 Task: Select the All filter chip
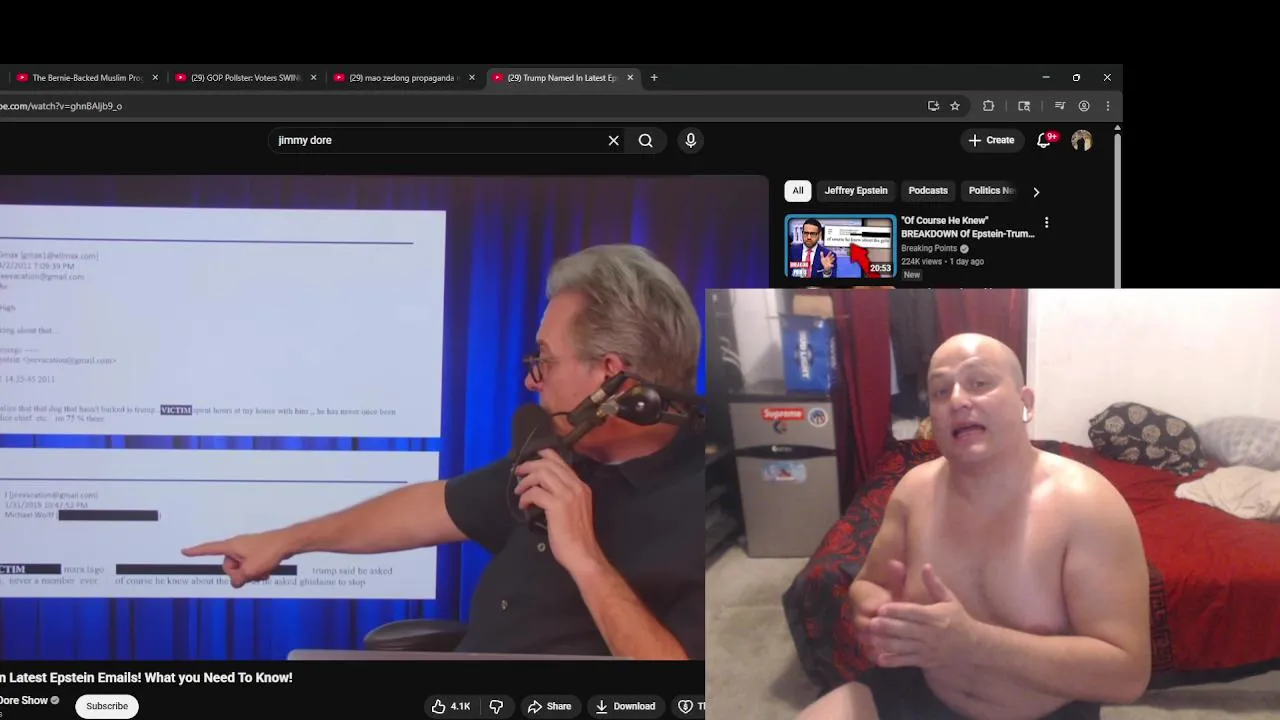[x=797, y=190]
